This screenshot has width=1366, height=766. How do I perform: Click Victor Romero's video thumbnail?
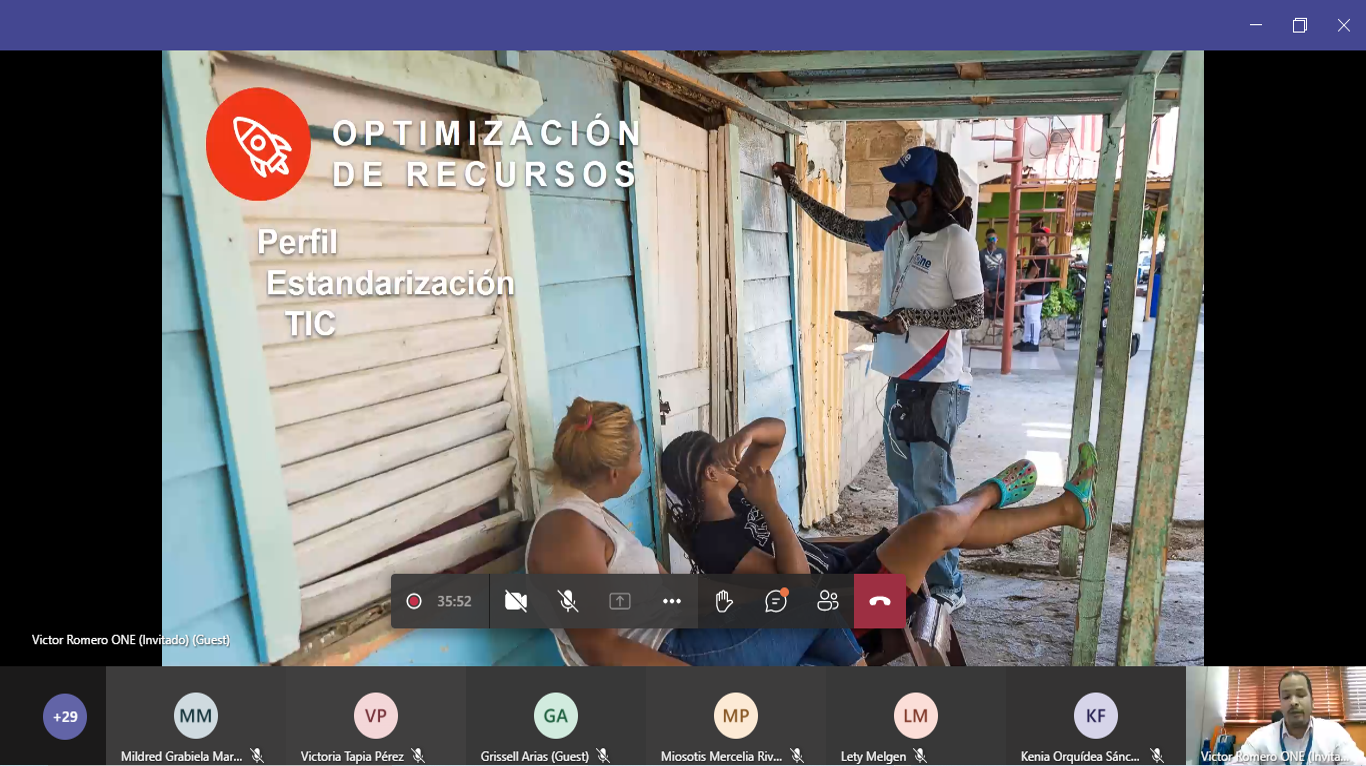[x=1275, y=714]
